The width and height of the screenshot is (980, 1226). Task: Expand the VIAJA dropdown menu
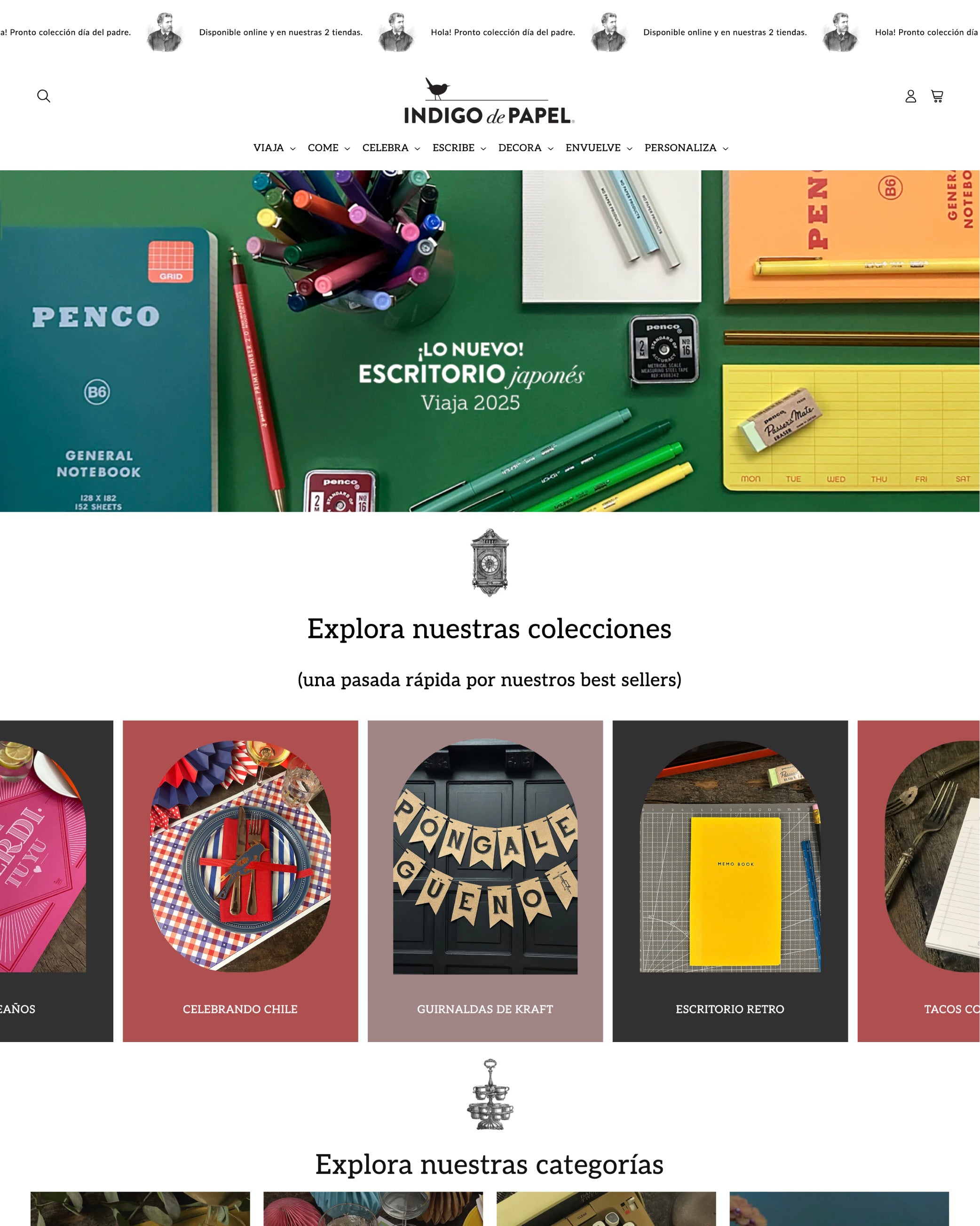275,148
